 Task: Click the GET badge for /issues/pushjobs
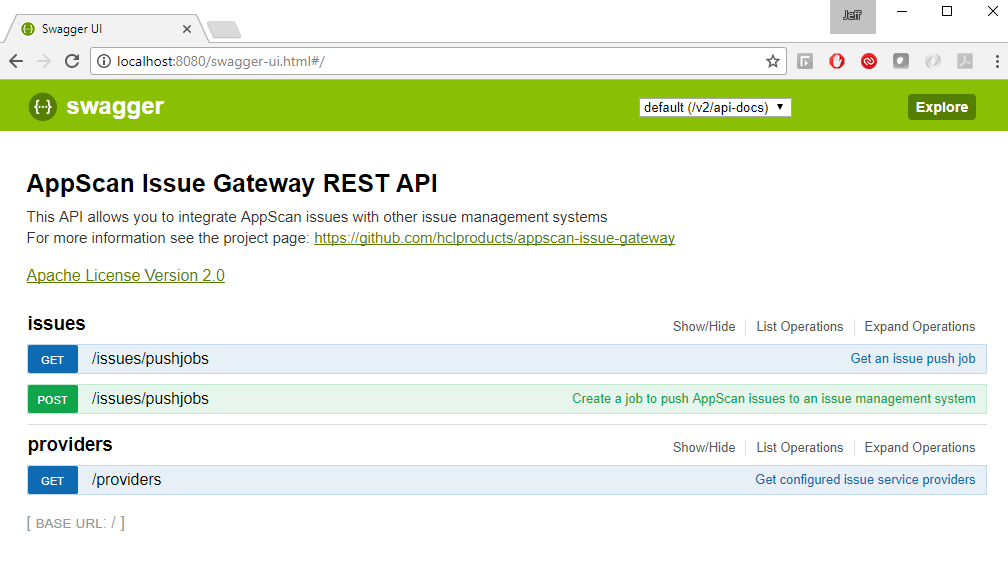pyautogui.click(x=53, y=359)
